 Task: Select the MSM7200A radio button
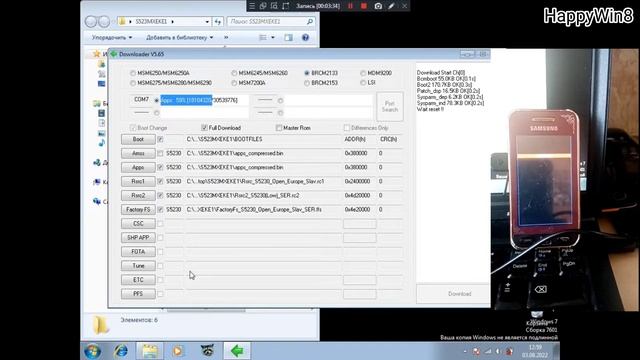(234, 83)
